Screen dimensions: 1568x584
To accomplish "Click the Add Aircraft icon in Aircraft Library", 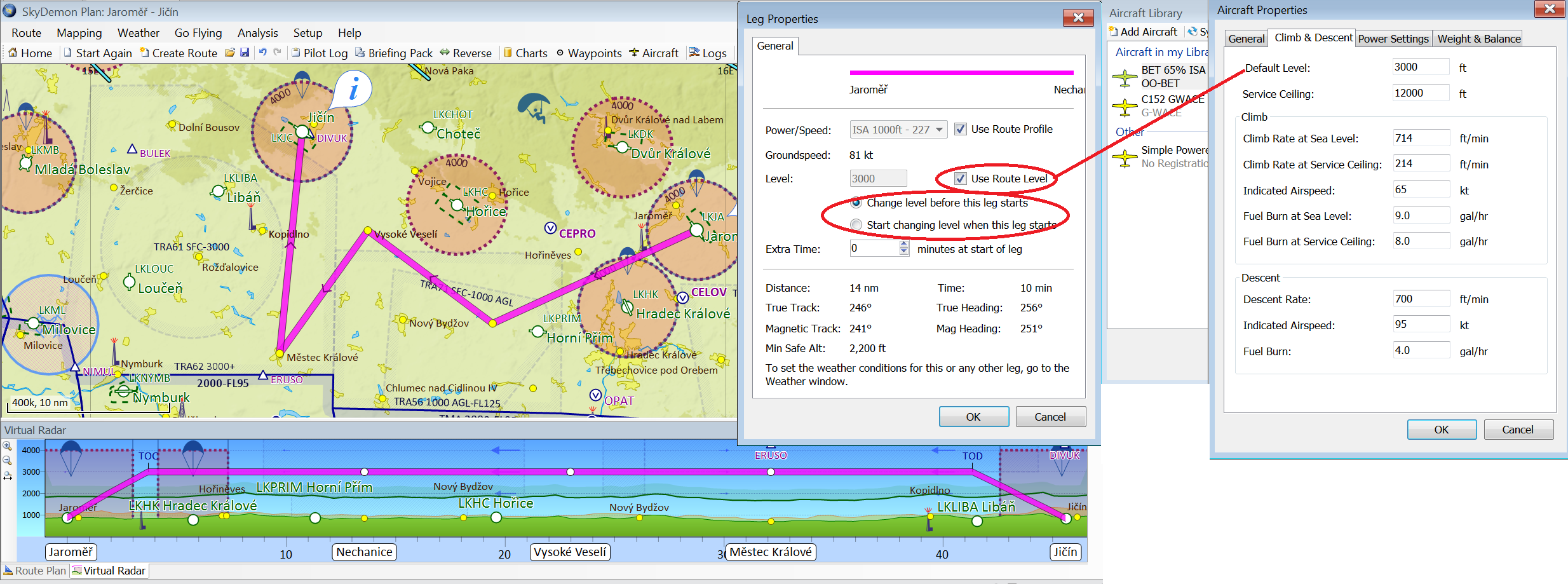I will coord(1113,32).
